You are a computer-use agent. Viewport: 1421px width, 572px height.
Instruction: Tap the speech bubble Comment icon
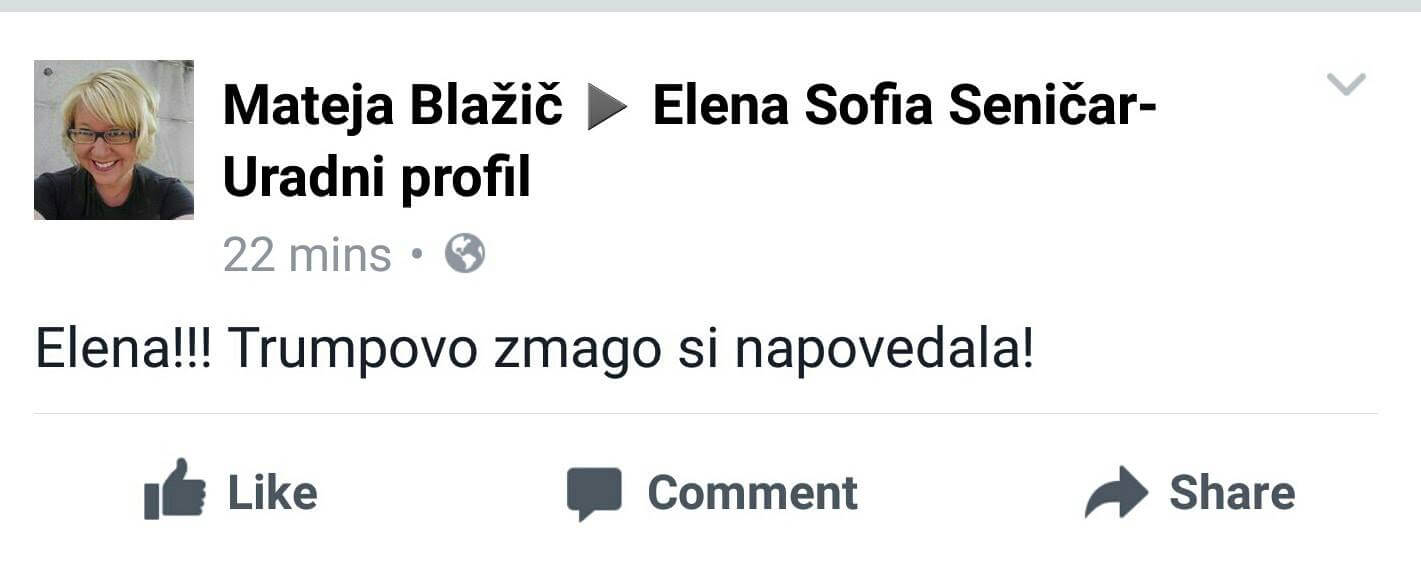tap(594, 493)
